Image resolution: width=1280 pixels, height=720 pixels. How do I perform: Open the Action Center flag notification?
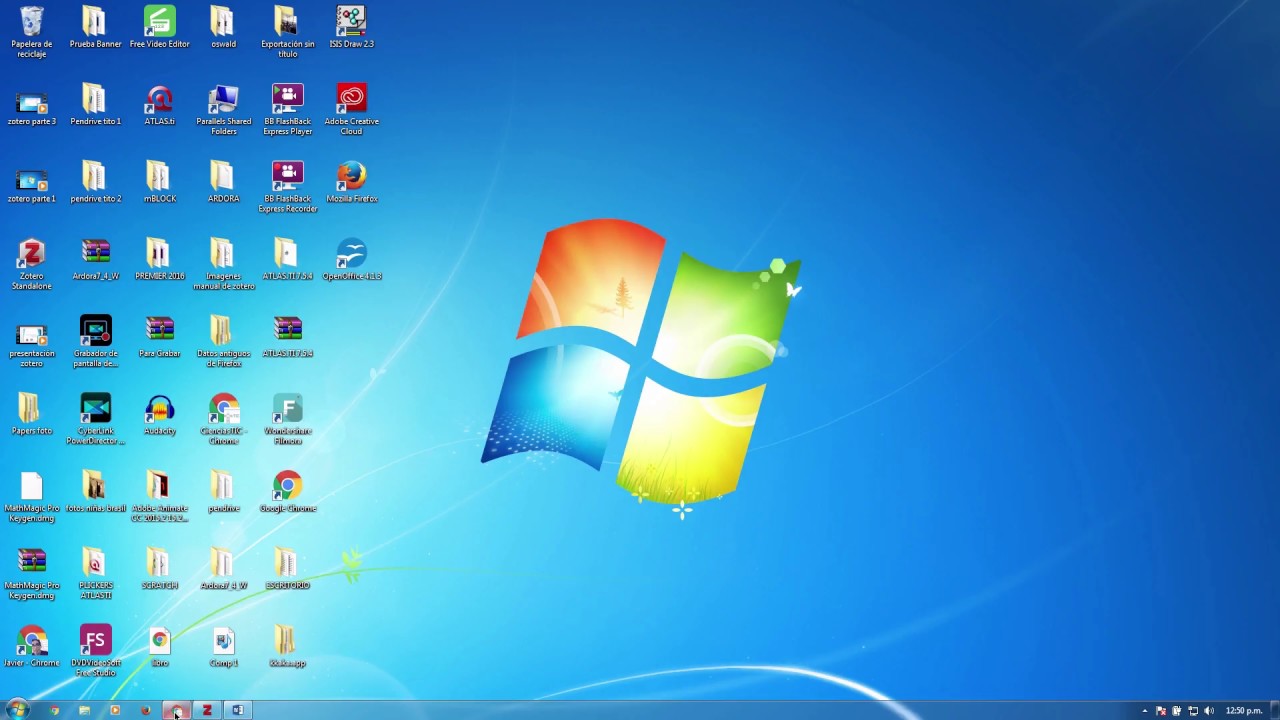[x=1161, y=711]
